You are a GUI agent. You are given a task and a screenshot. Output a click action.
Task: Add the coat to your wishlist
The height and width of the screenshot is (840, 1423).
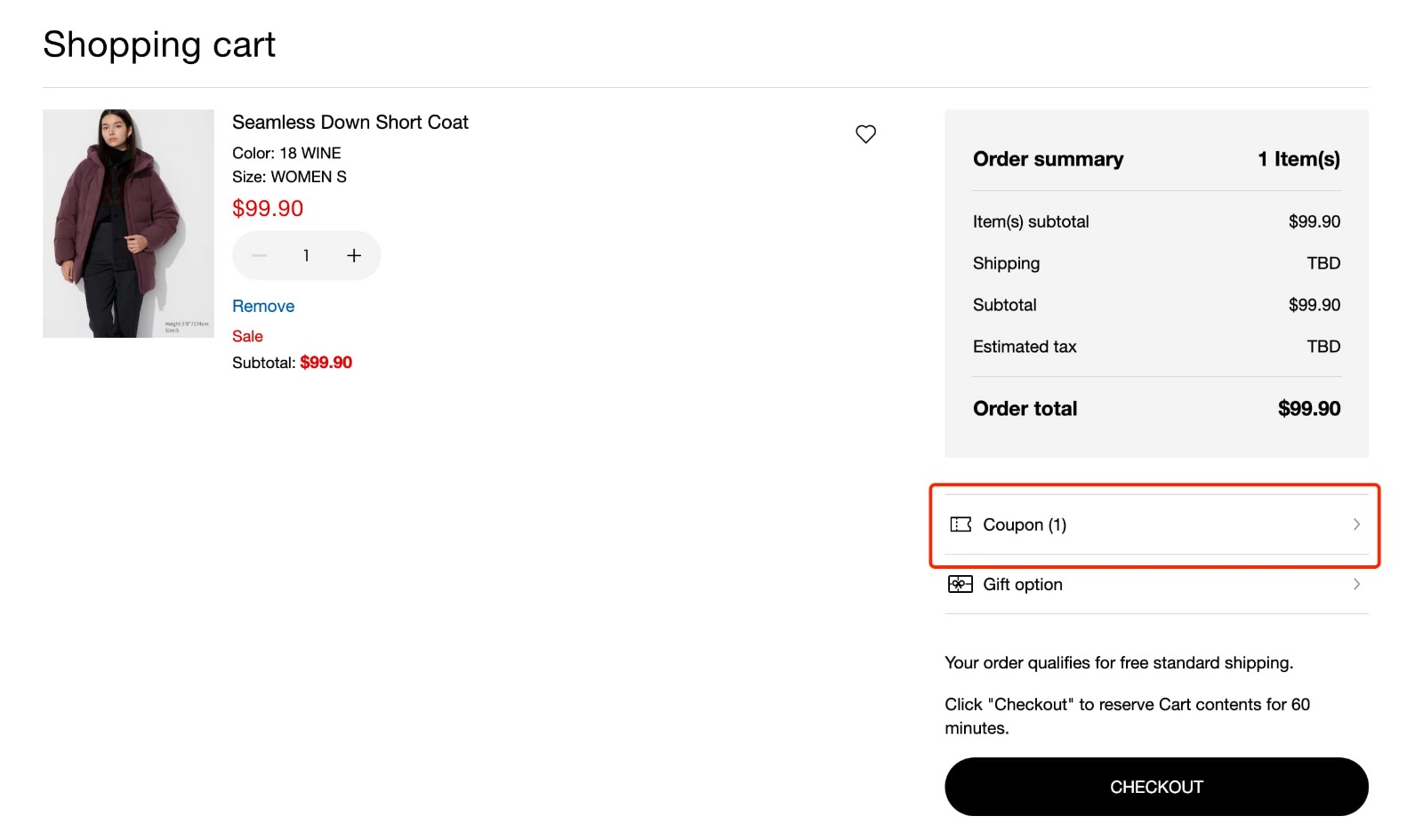tap(866, 134)
